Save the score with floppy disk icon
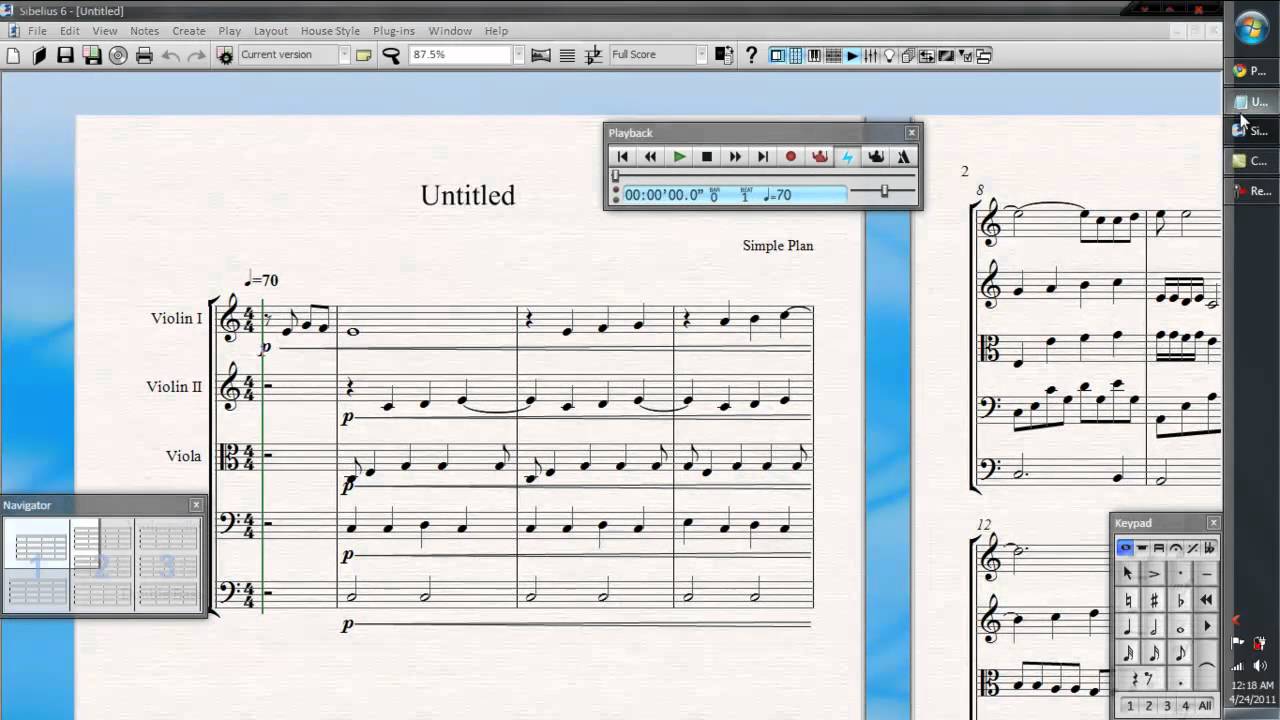 tap(65, 55)
